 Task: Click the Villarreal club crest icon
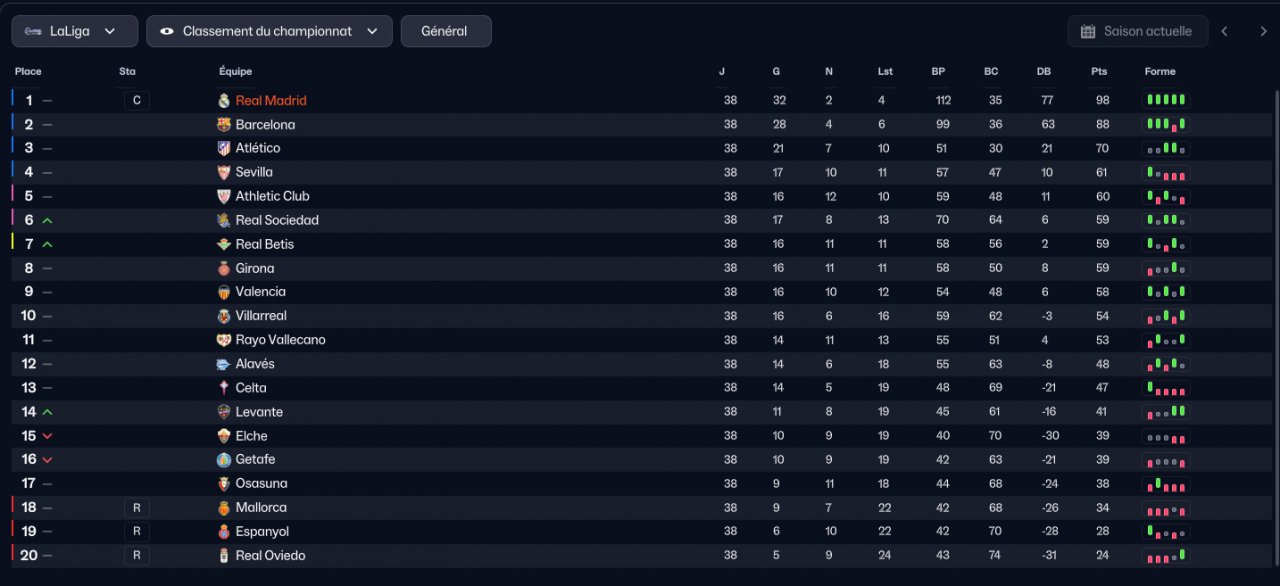(x=224, y=316)
